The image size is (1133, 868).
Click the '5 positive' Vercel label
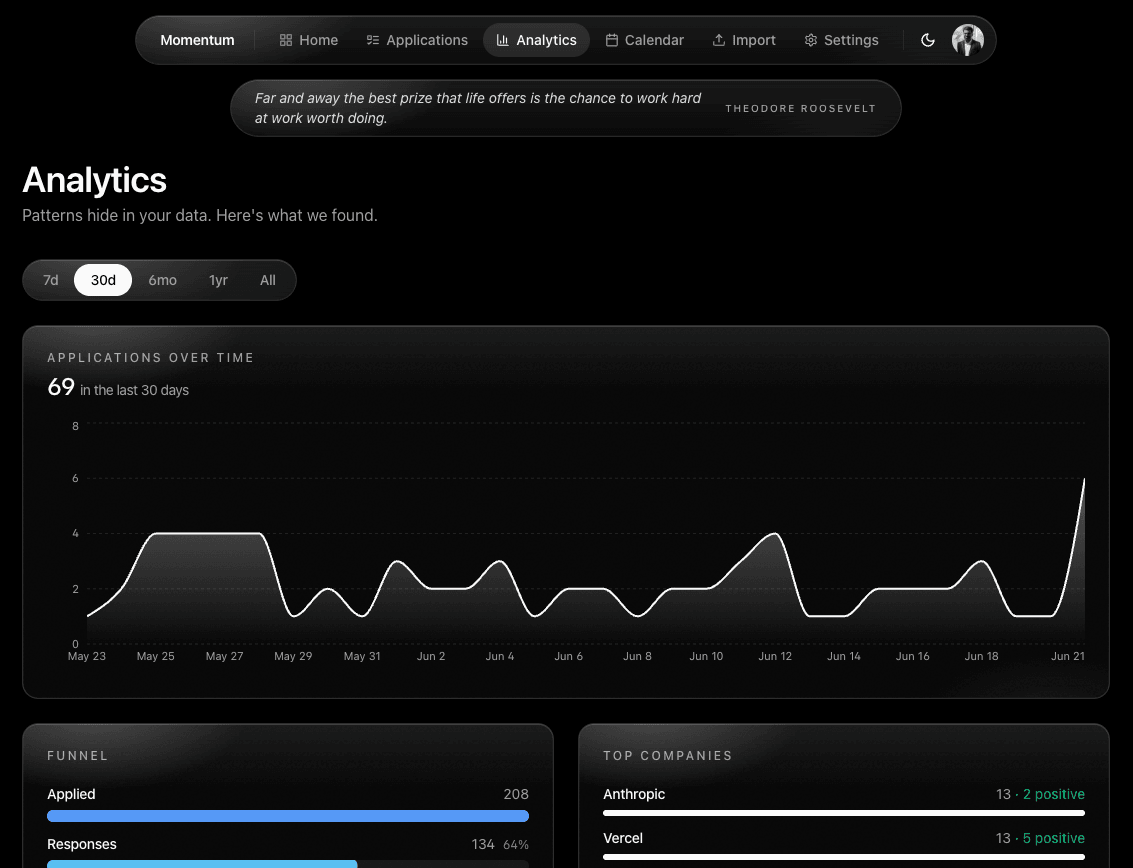pyautogui.click(x=1054, y=838)
